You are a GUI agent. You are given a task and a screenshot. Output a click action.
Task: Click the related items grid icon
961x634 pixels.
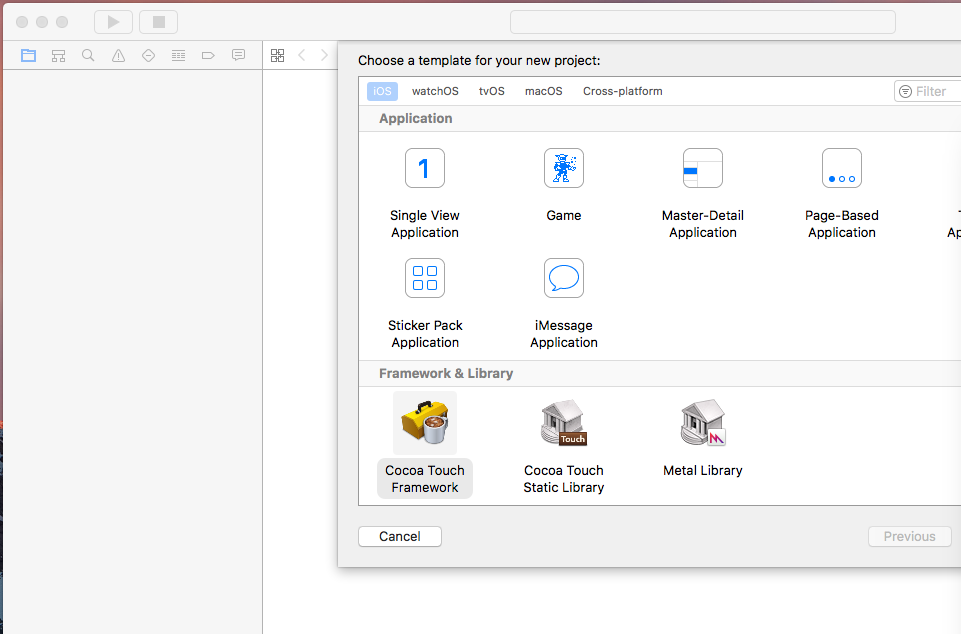(278, 56)
